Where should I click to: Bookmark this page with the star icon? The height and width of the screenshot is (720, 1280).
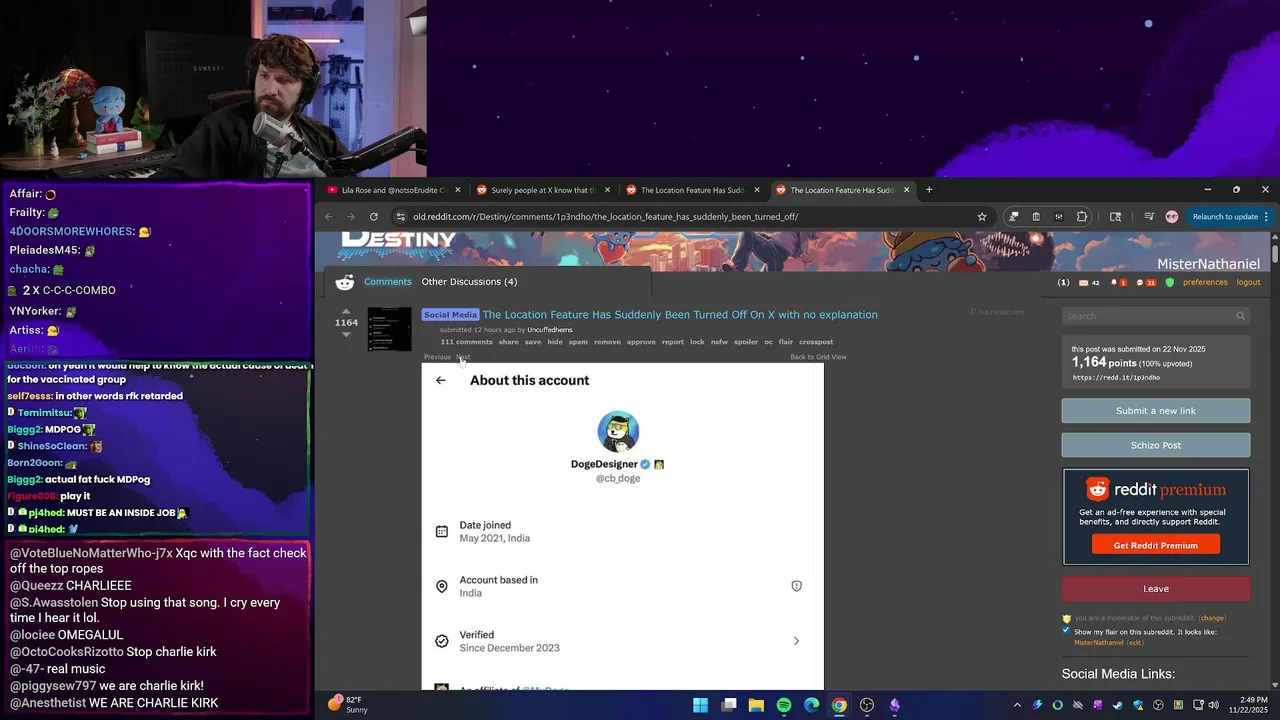[982, 217]
